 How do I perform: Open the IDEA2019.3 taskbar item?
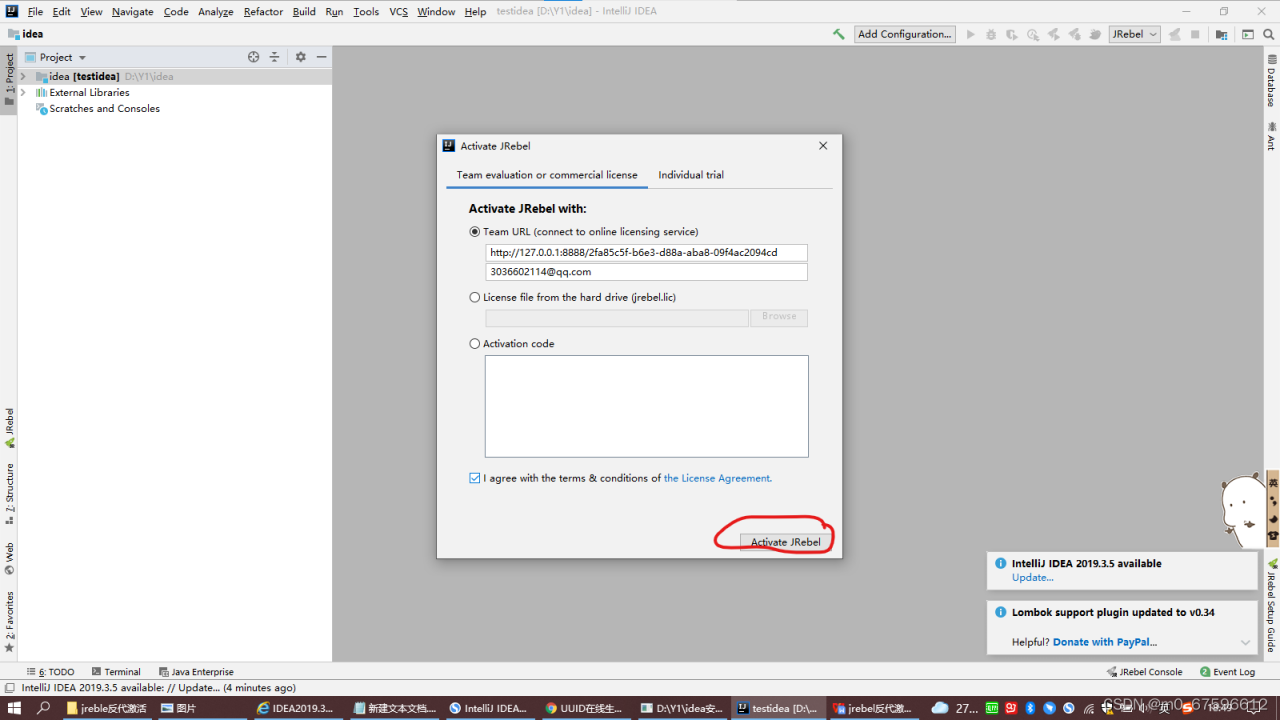click(296, 708)
